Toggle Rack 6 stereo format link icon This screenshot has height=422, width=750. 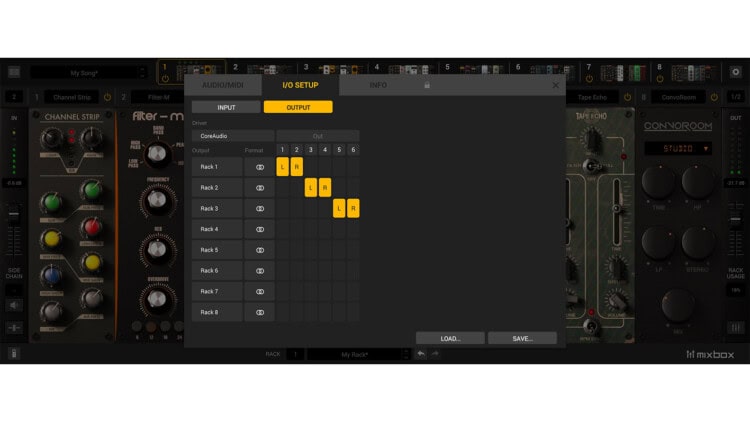click(x=260, y=271)
